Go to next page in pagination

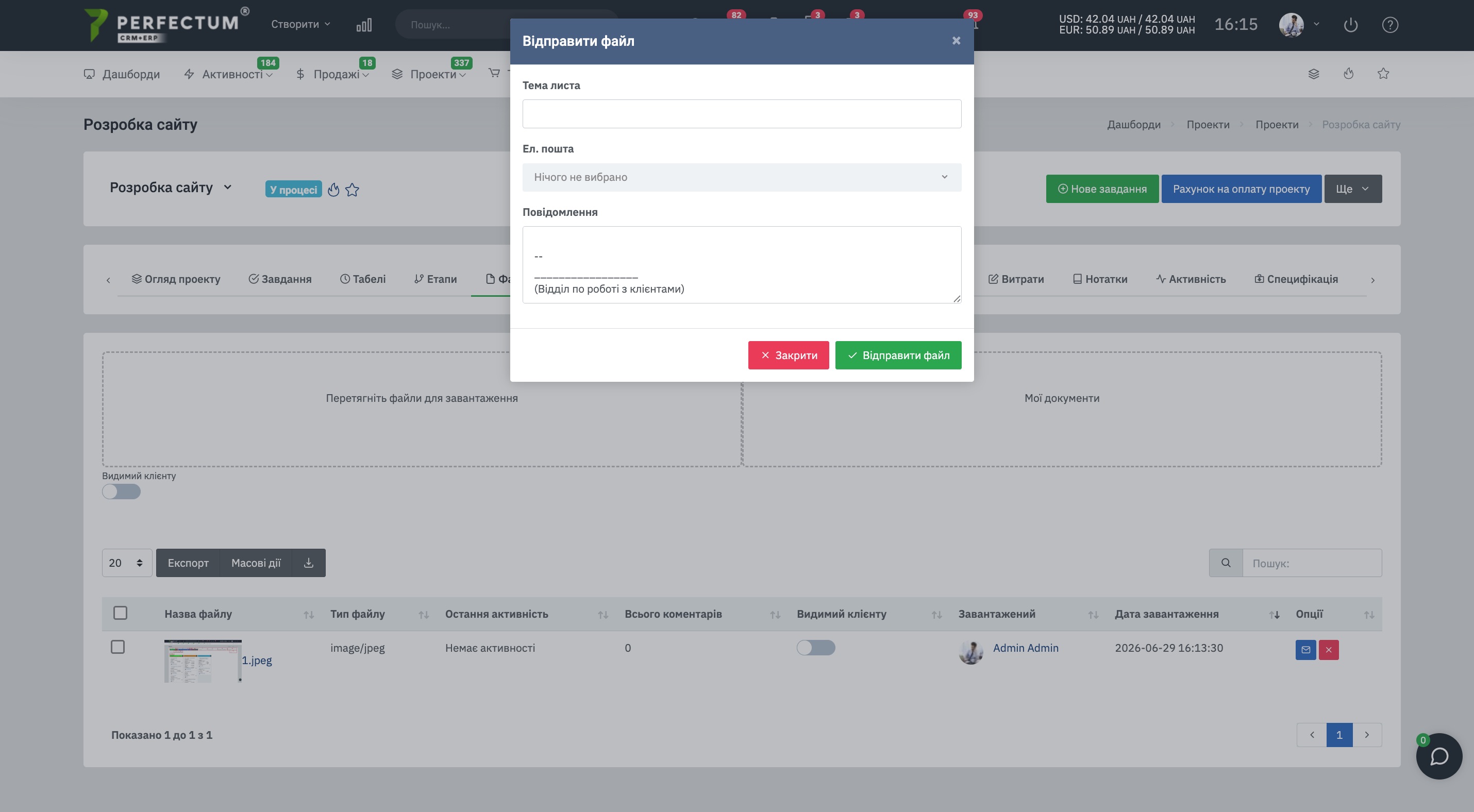click(1367, 735)
